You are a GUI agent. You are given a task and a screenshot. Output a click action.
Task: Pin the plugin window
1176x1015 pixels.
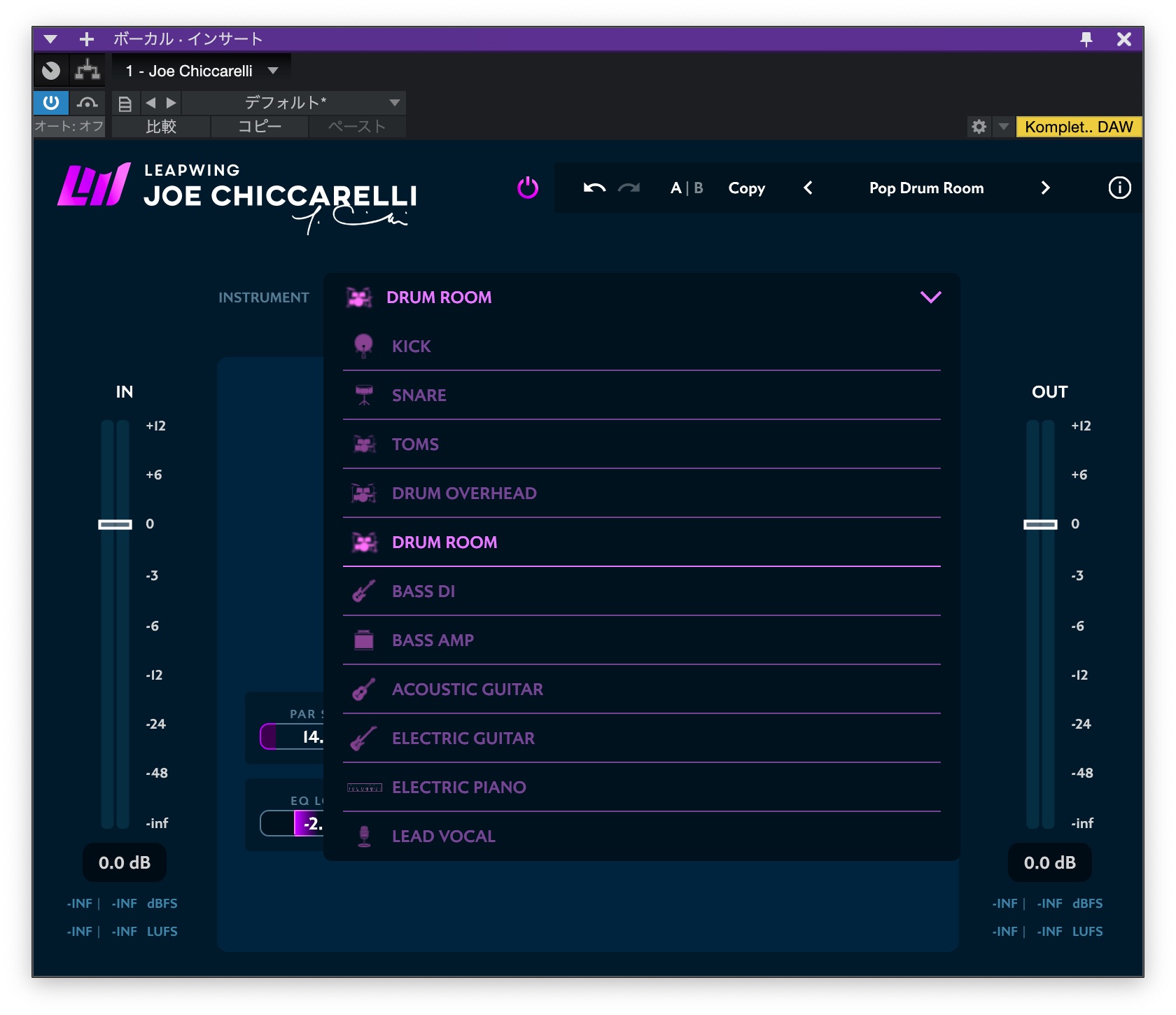(x=1086, y=39)
